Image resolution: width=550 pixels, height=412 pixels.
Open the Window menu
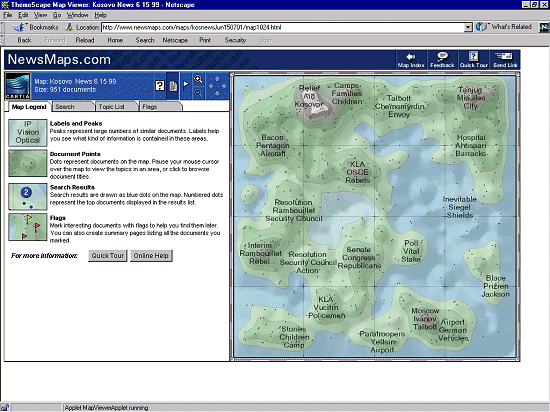(78, 15)
